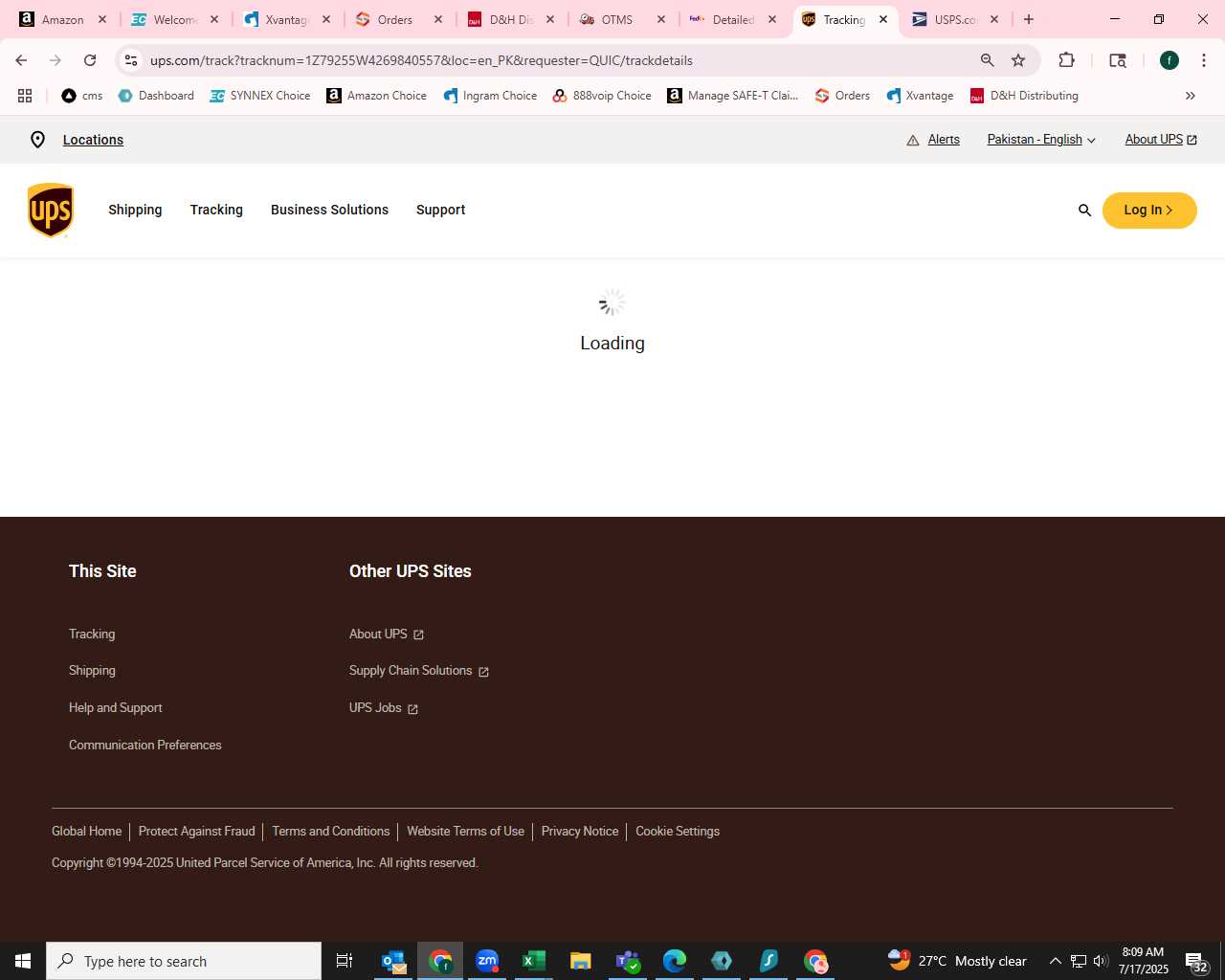The height and width of the screenshot is (980, 1225).
Task: Open the Business Solutions menu
Action: pyautogui.click(x=329, y=210)
